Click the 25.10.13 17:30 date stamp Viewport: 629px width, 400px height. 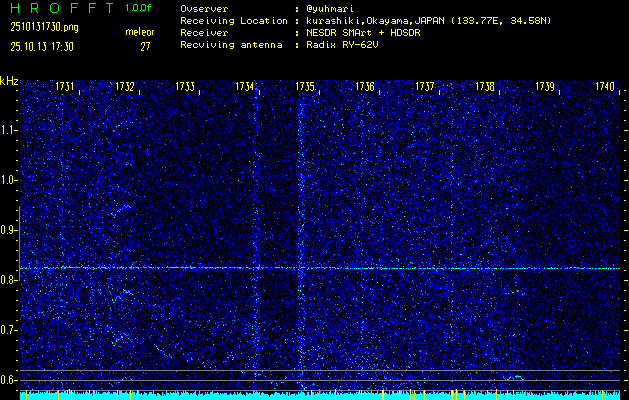pos(44,45)
